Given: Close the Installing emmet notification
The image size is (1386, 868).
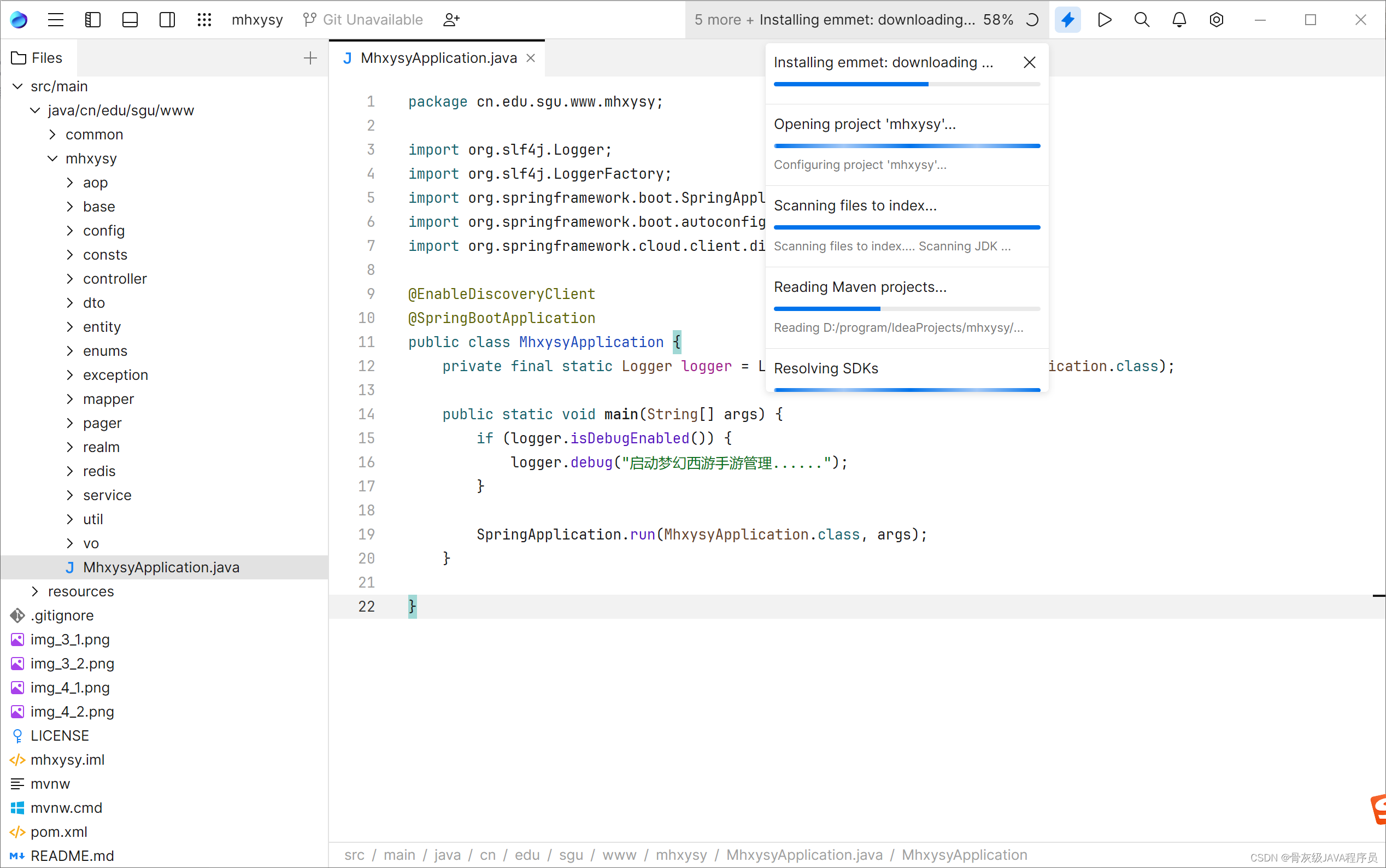Looking at the screenshot, I should [1030, 62].
